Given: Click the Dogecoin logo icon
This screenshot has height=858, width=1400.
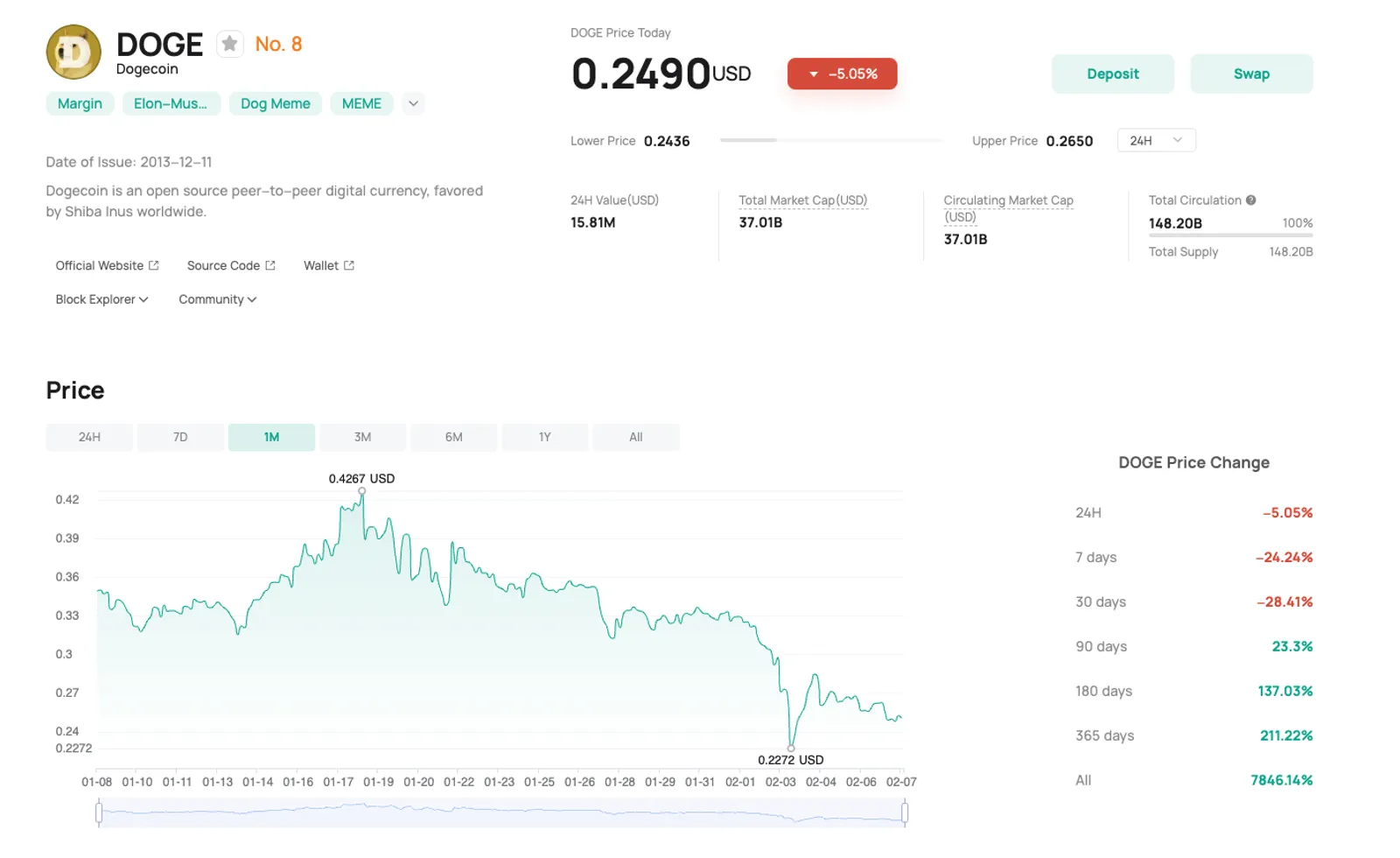Looking at the screenshot, I should click(73, 52).
